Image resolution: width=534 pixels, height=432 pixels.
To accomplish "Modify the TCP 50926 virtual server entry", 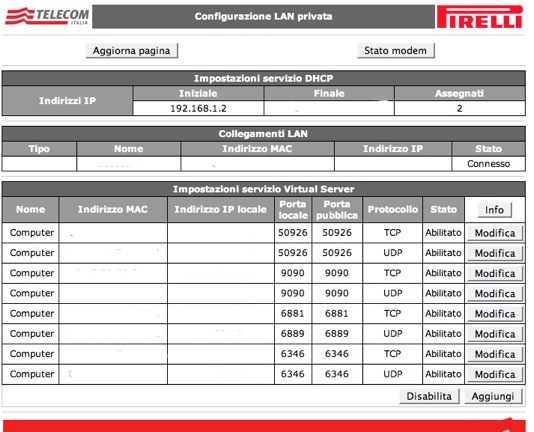I will [495, 233].
